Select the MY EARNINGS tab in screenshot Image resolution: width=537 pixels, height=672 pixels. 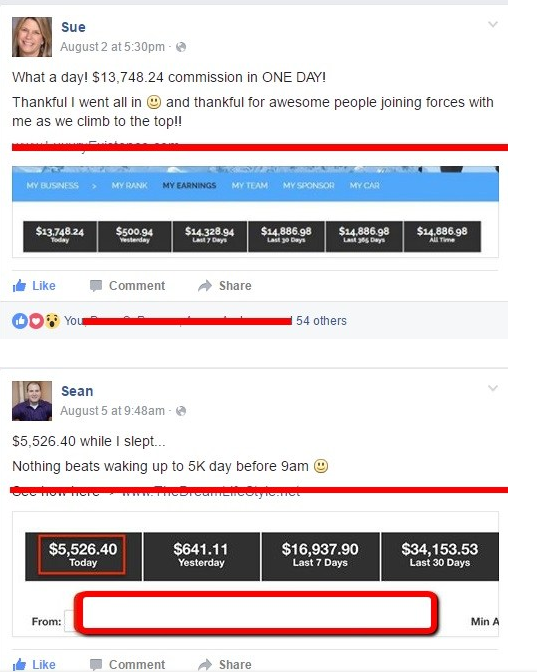coord(189,186)
